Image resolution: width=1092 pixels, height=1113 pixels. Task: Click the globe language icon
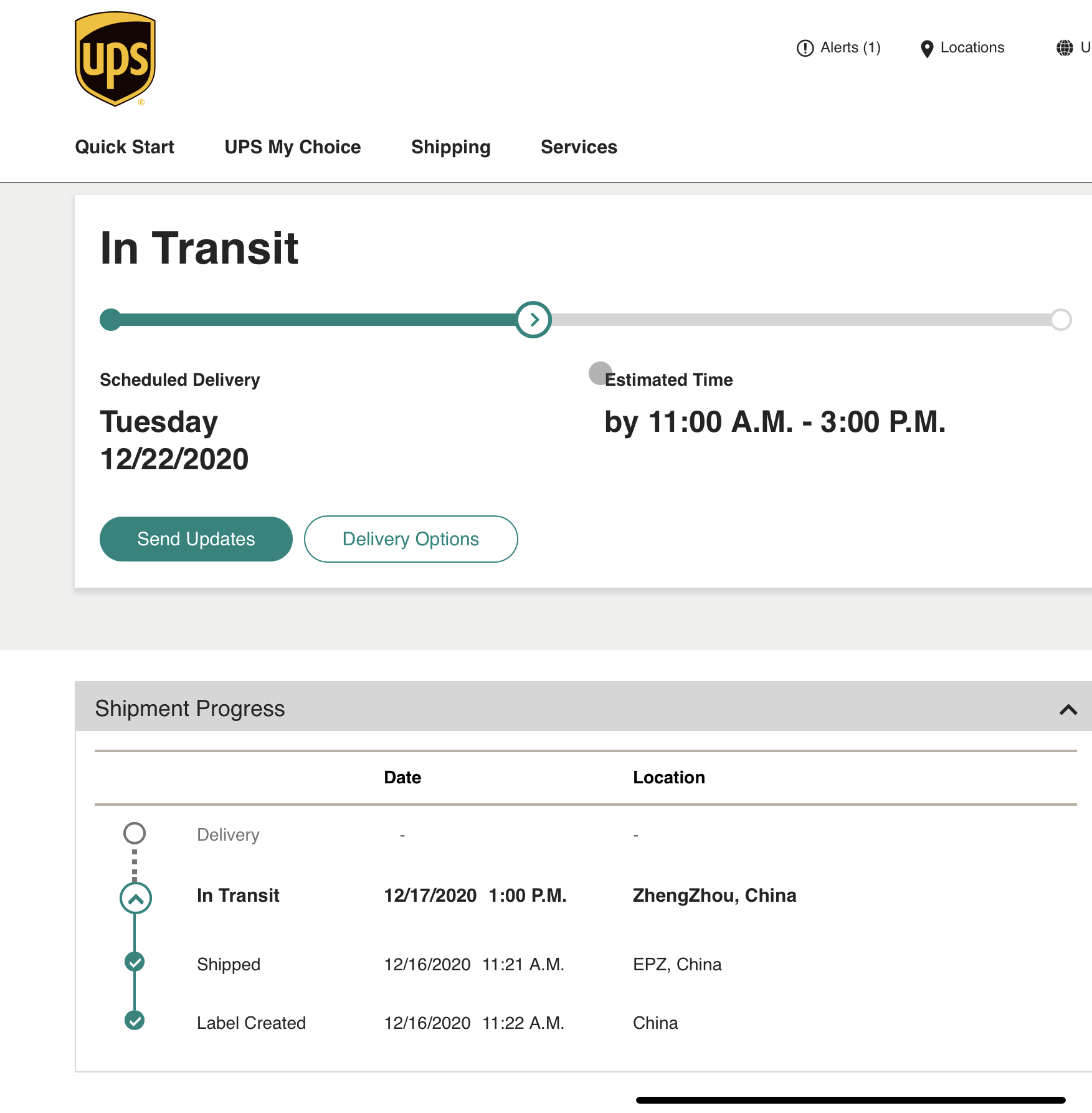[1065, 48]
